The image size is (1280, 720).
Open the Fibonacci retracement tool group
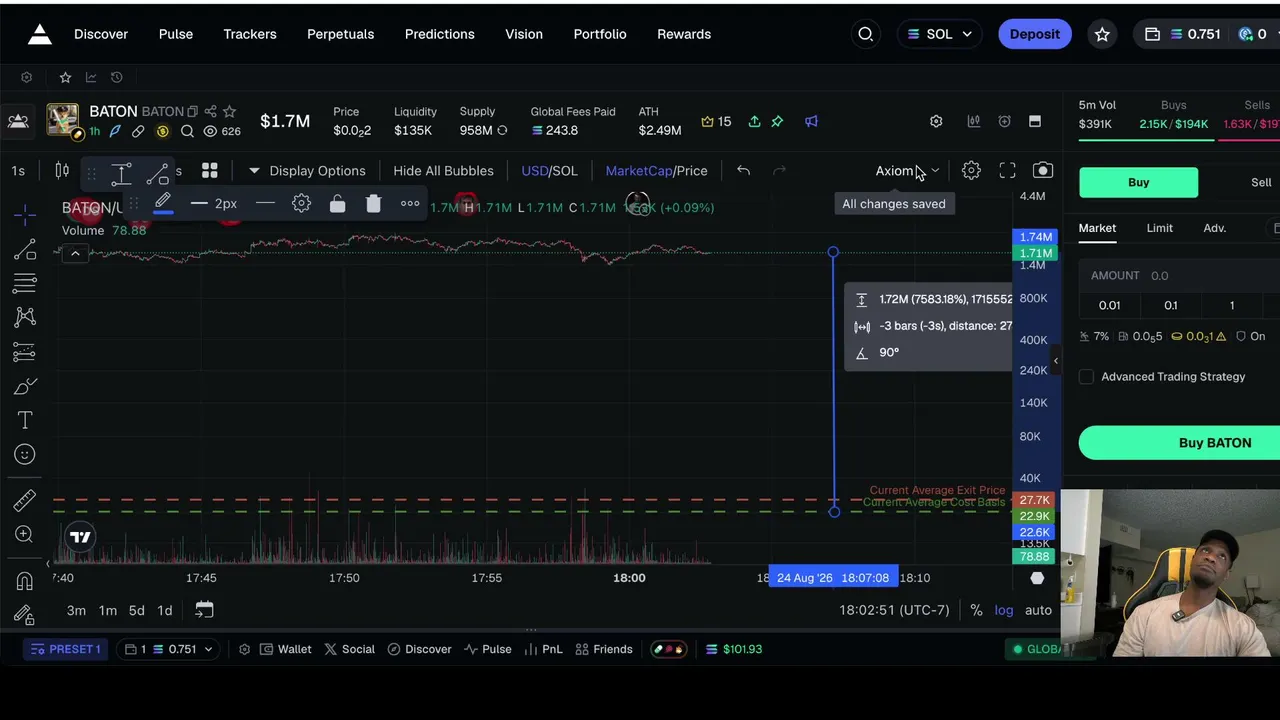[25, 284]
